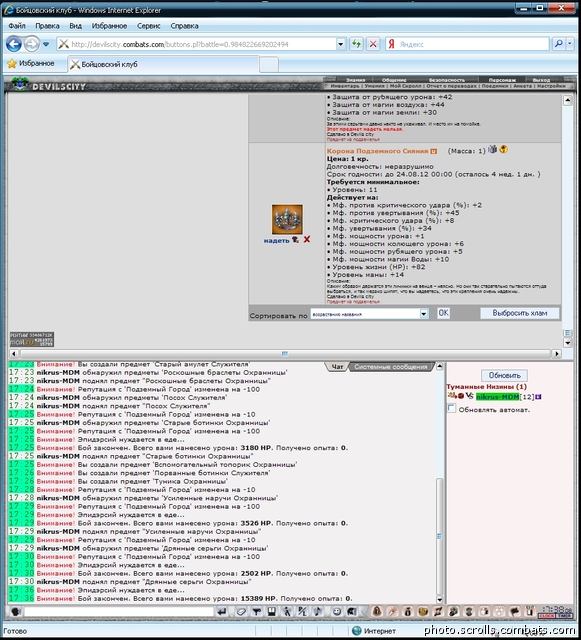Click the inventory scrollbar up arrow
Screen dimensions: 581x640
pyautogui.click(x=568, y=100)
